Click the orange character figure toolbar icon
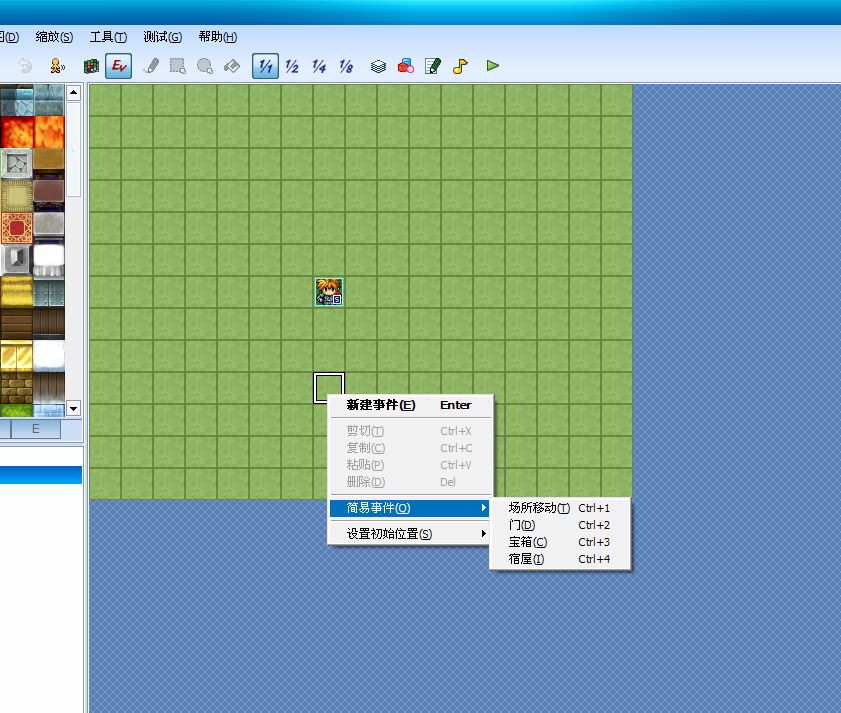The image size is (841, 713). [57, 66]
